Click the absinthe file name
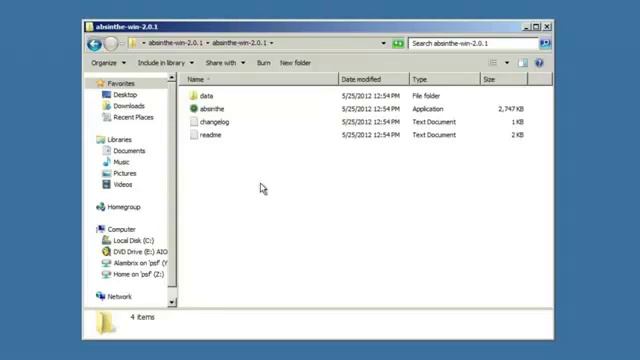Viewport: 640px width, 360px height. coord(212,109)
